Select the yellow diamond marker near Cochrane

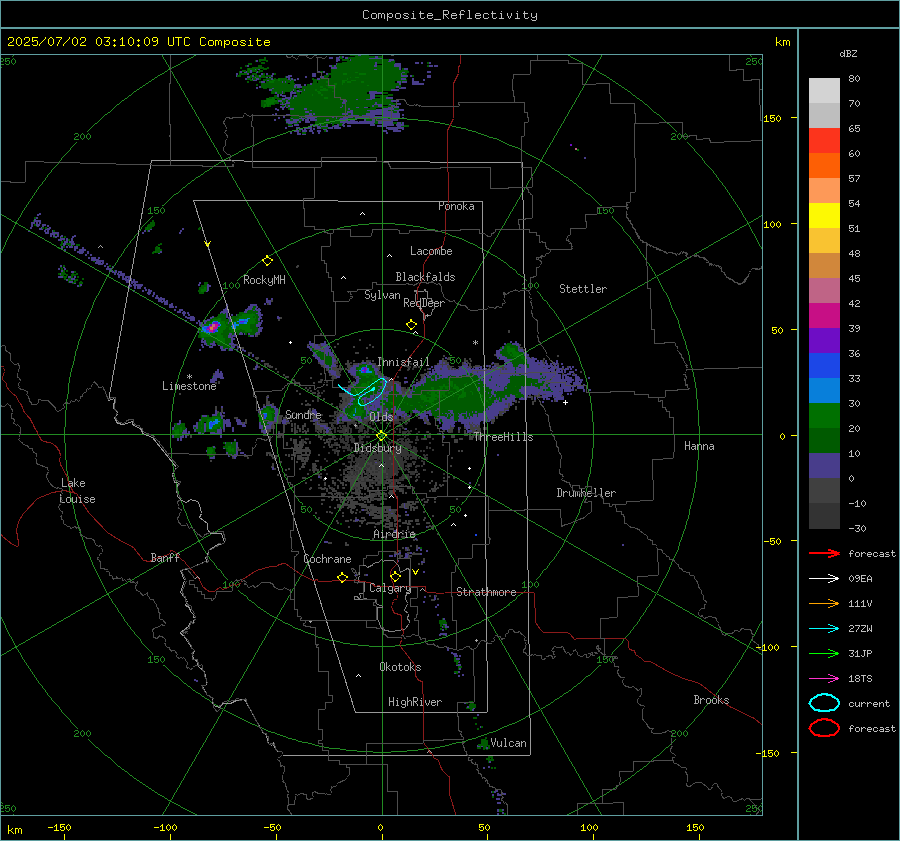343,577
